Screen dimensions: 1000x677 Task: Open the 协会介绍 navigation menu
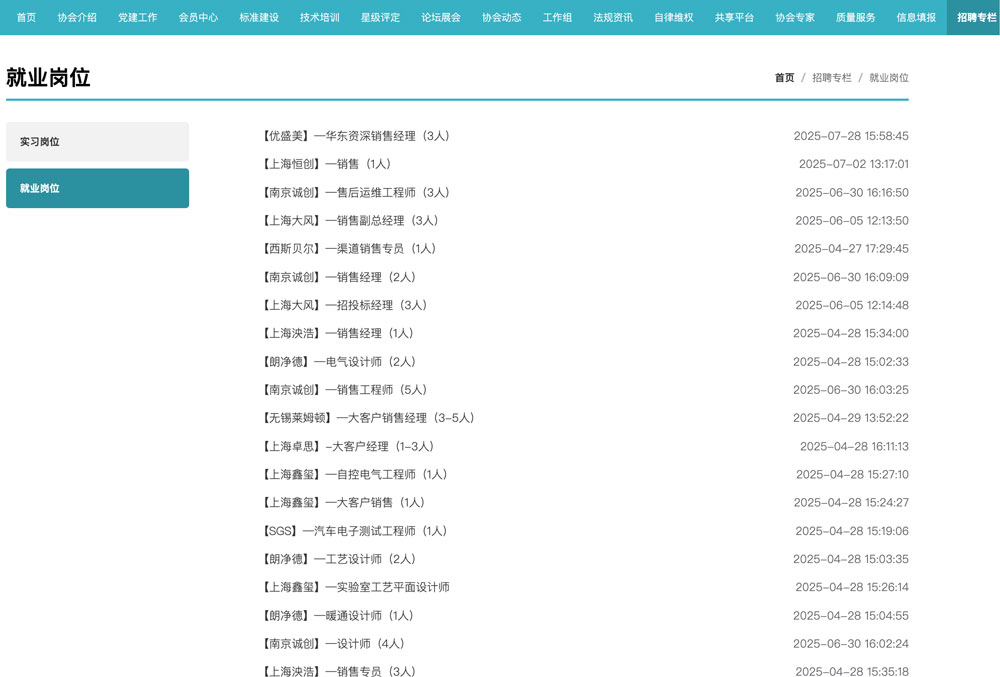pyautogui.click(x=77, y=17)
